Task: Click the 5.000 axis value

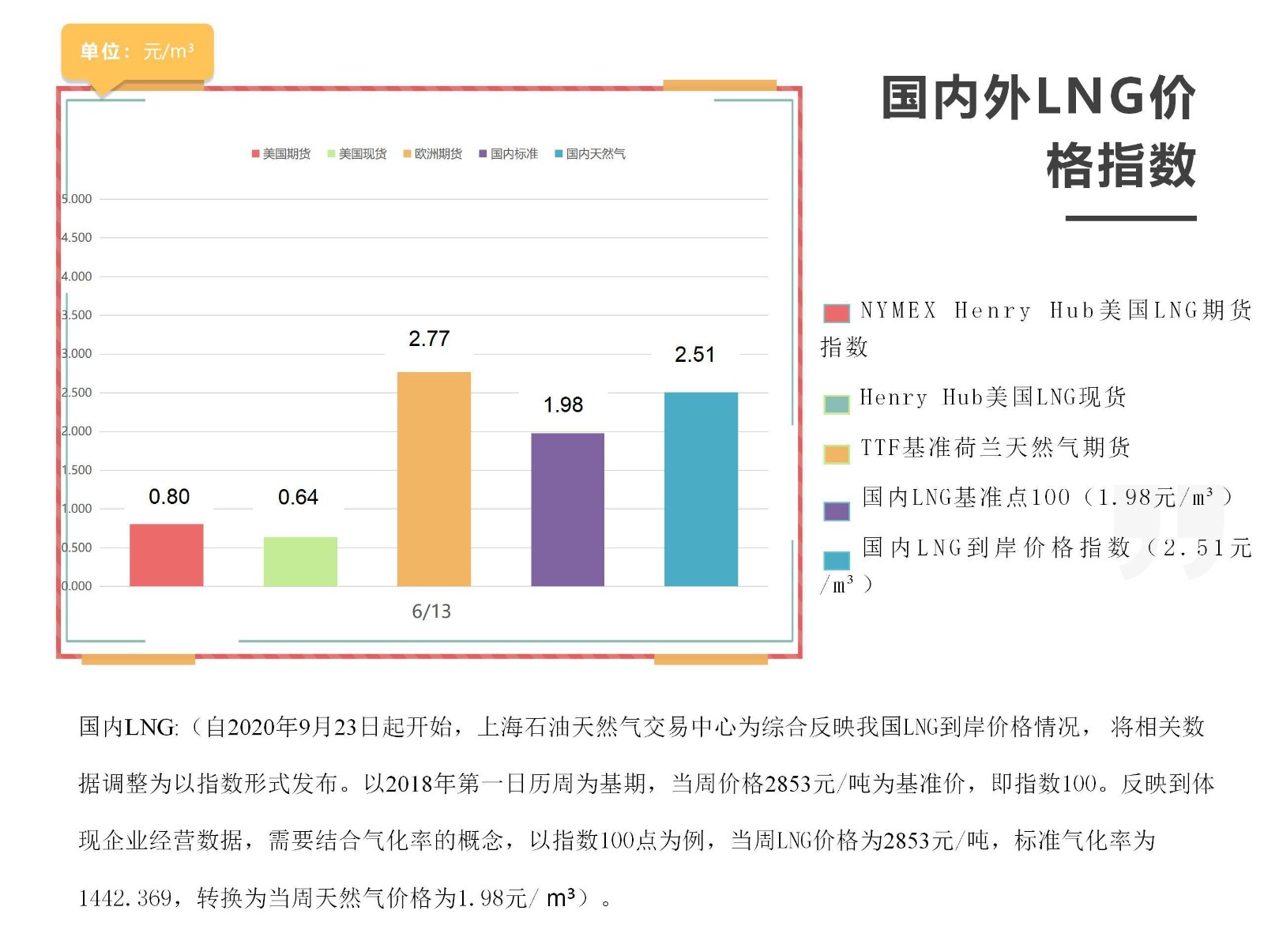Action: [x=77, y=199]
